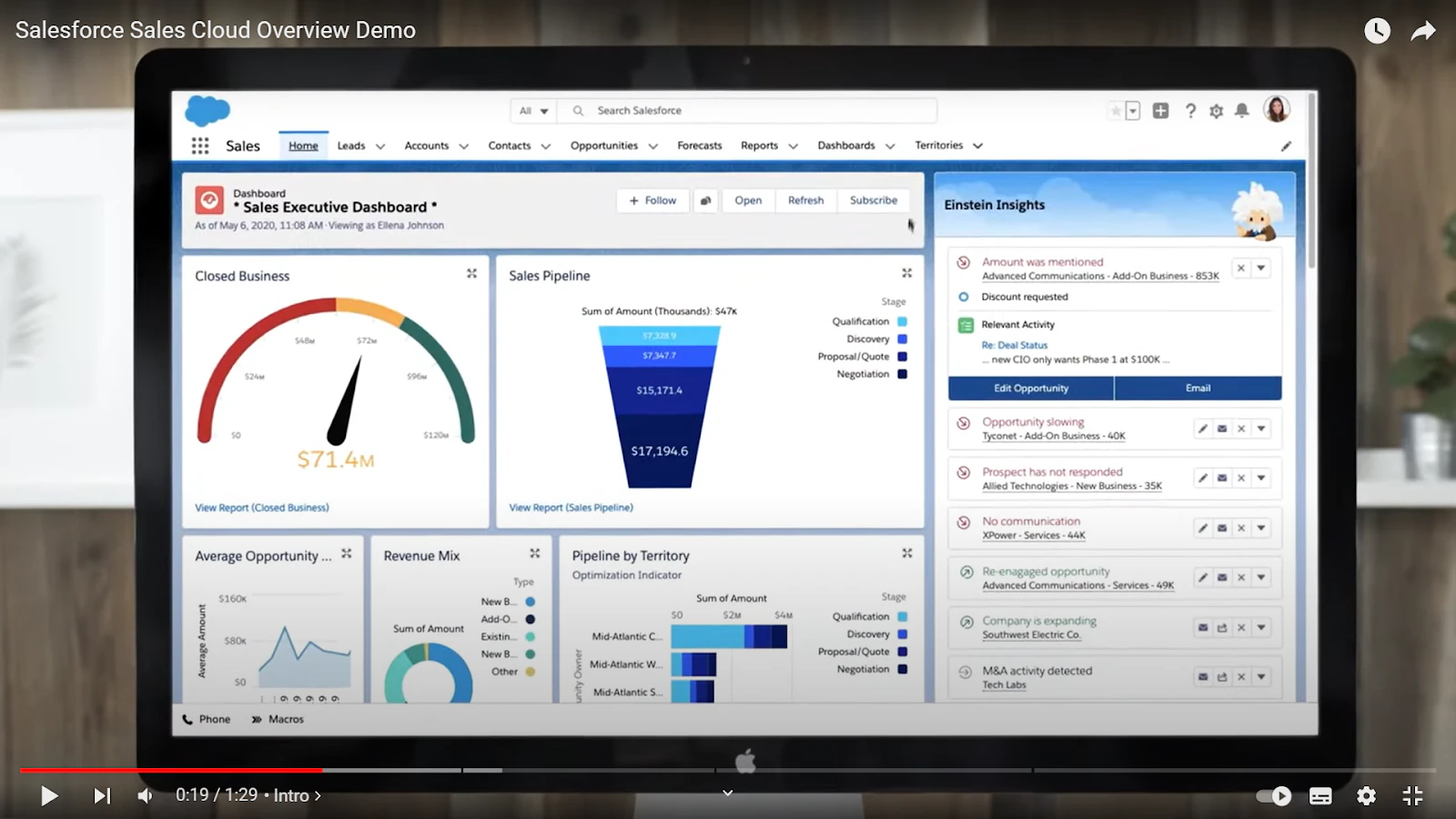Open the notifications bell in Salesforce header
Screen dimensions: 1456x819
(1242, 111)
